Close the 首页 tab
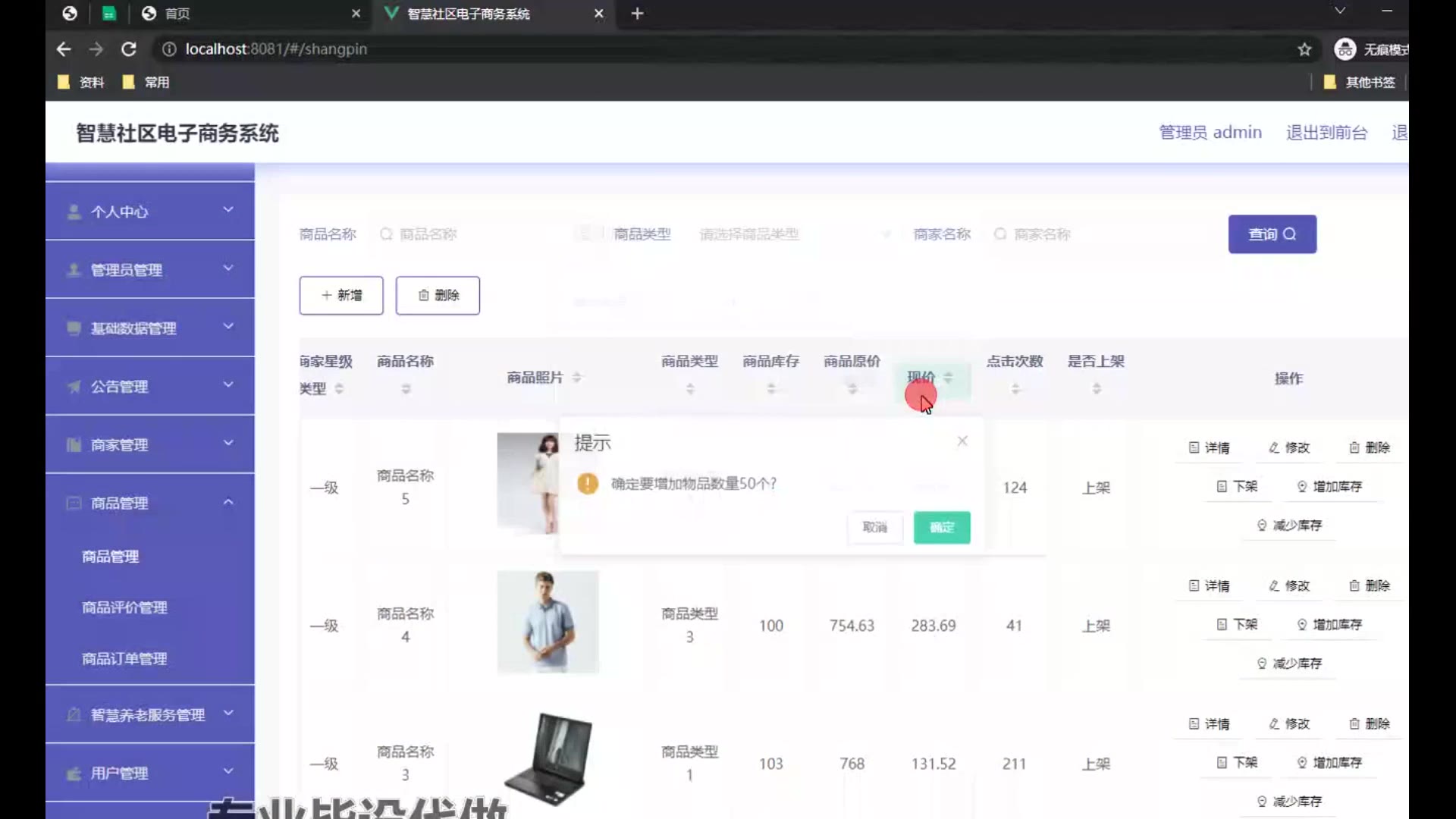The image size is (1456, 819). (356, 14)
